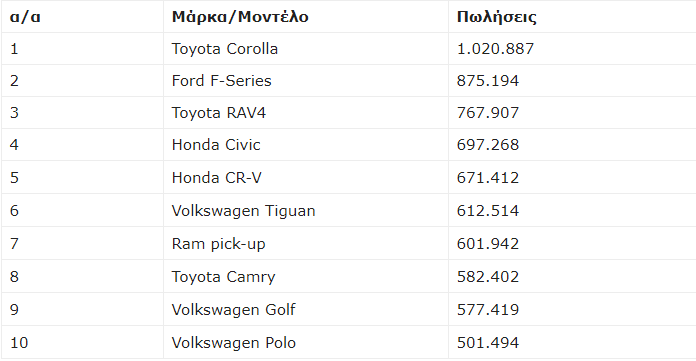Image resolution: width=696 pixels, height=361 pixels.
Task: Click the Ram pick-up entry
Action: pyautogui.click(x=218, y=244)
